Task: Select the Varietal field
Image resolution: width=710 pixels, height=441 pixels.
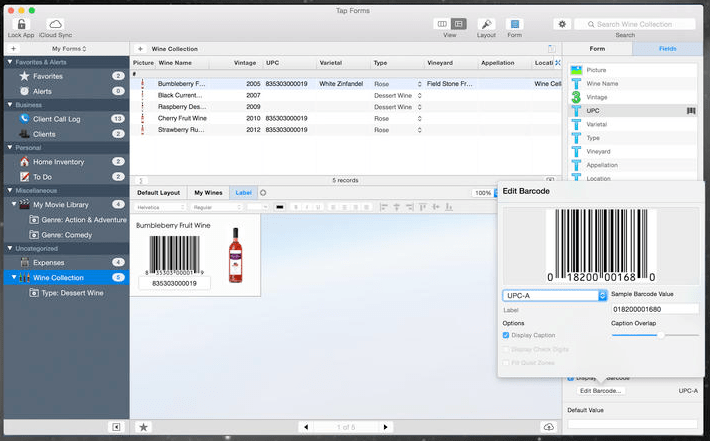Action: pos(633,124)
